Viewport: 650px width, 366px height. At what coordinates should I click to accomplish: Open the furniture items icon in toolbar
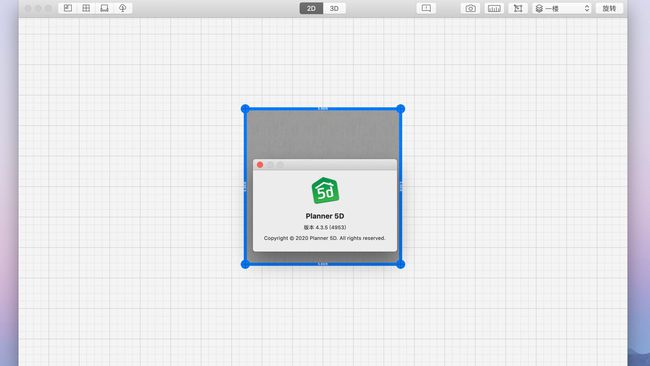click(x=104, y=8)
